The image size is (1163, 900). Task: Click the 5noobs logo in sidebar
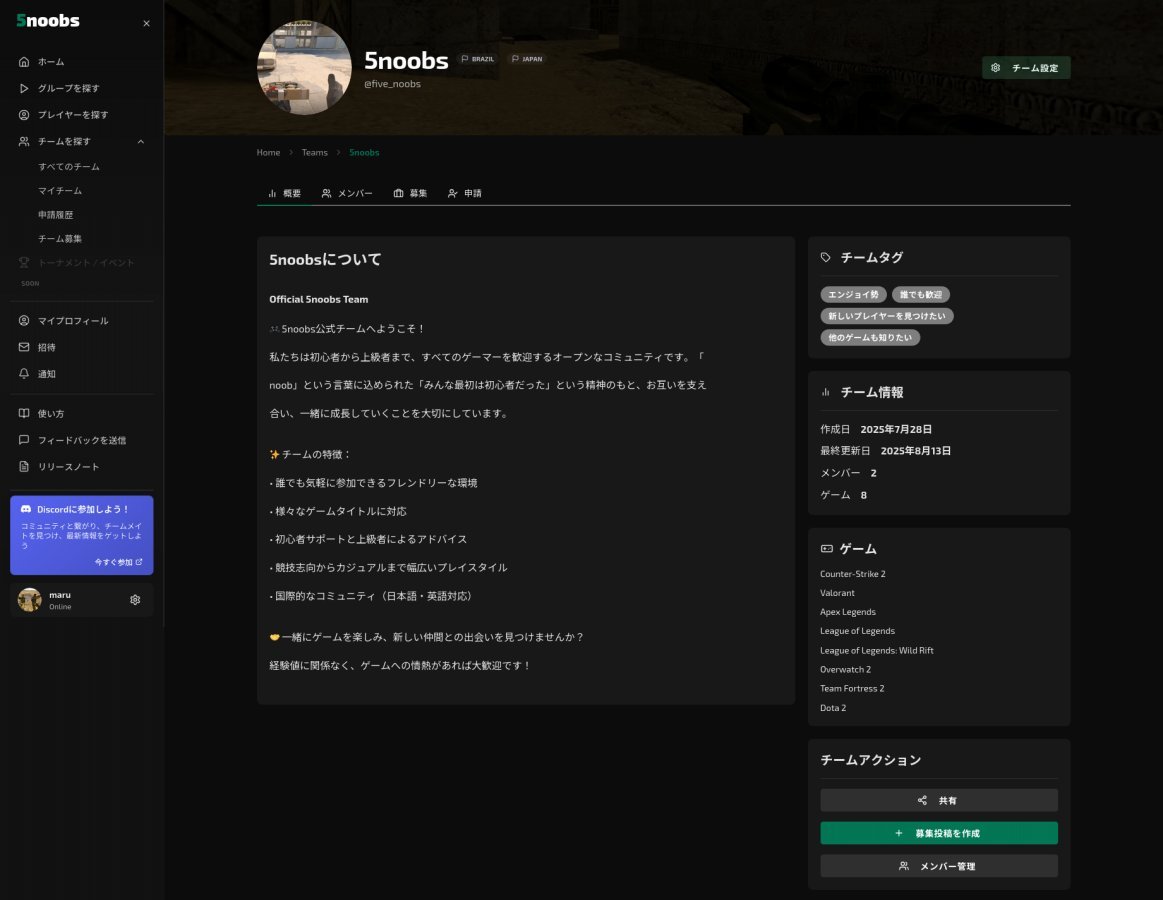(x=48, y=21)
